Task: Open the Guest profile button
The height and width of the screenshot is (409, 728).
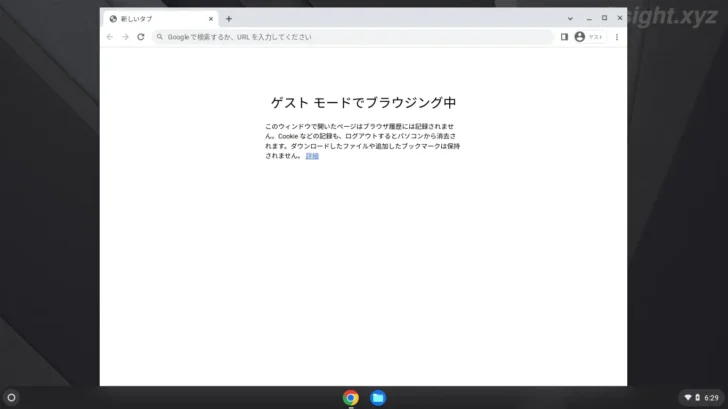Action: (x=590, y=37)
